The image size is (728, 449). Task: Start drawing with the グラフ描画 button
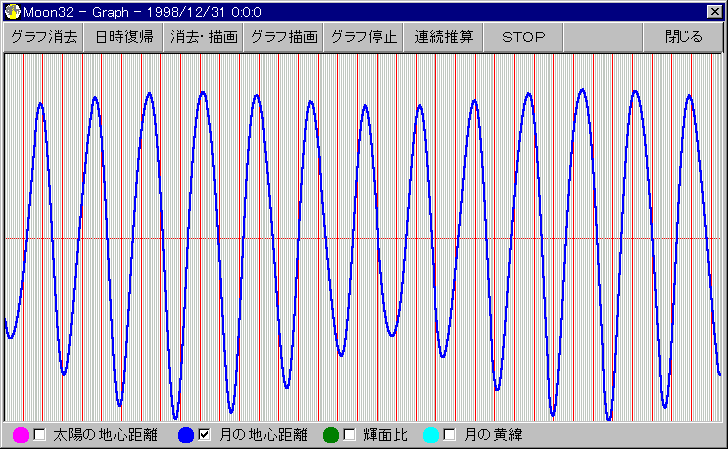point(284,37)
